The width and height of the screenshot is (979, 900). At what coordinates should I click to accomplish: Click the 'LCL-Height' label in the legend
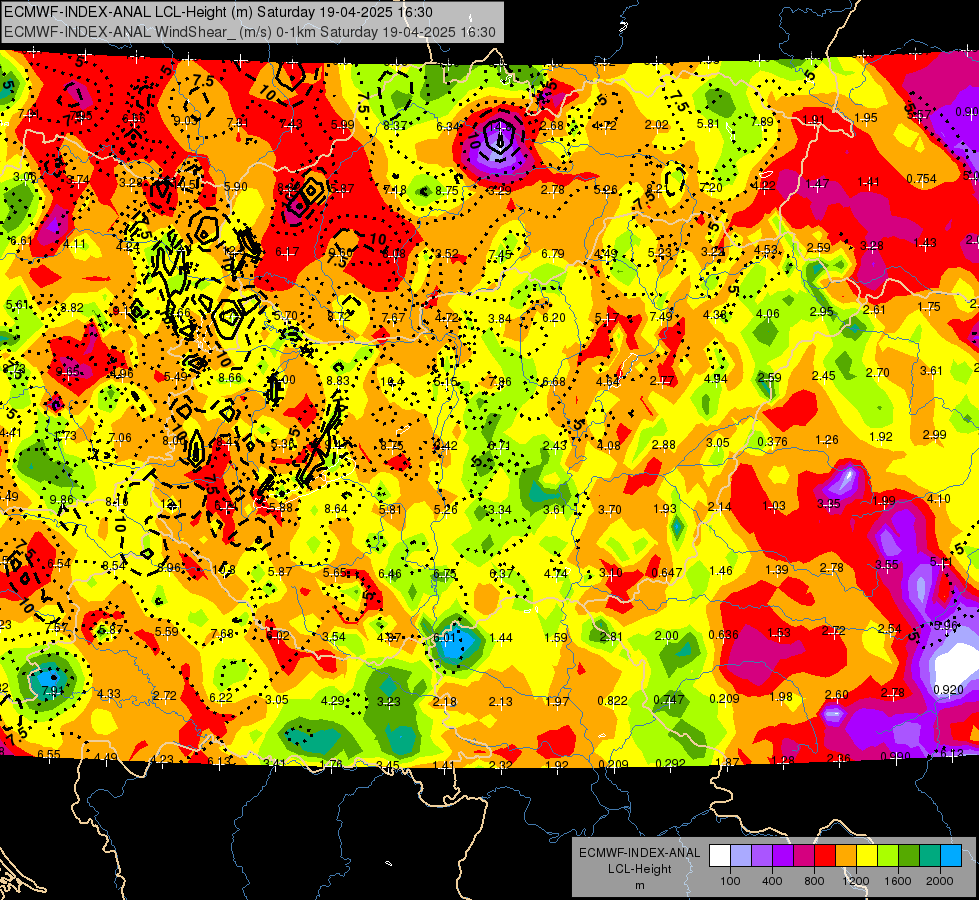click(639, 869)
